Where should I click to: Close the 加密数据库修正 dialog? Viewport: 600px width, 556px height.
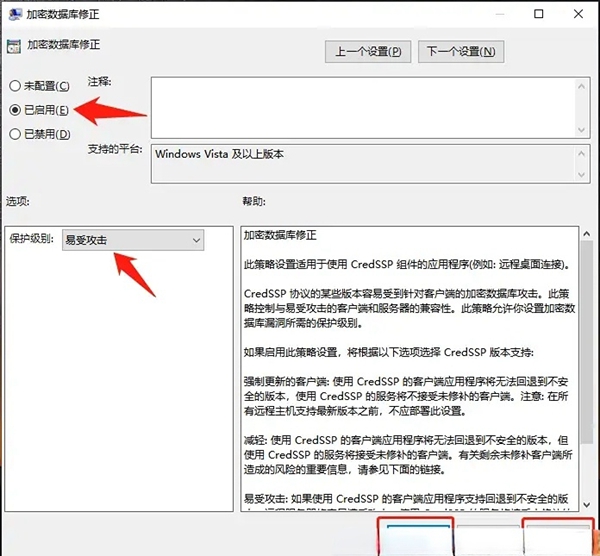tap(578, 14)
